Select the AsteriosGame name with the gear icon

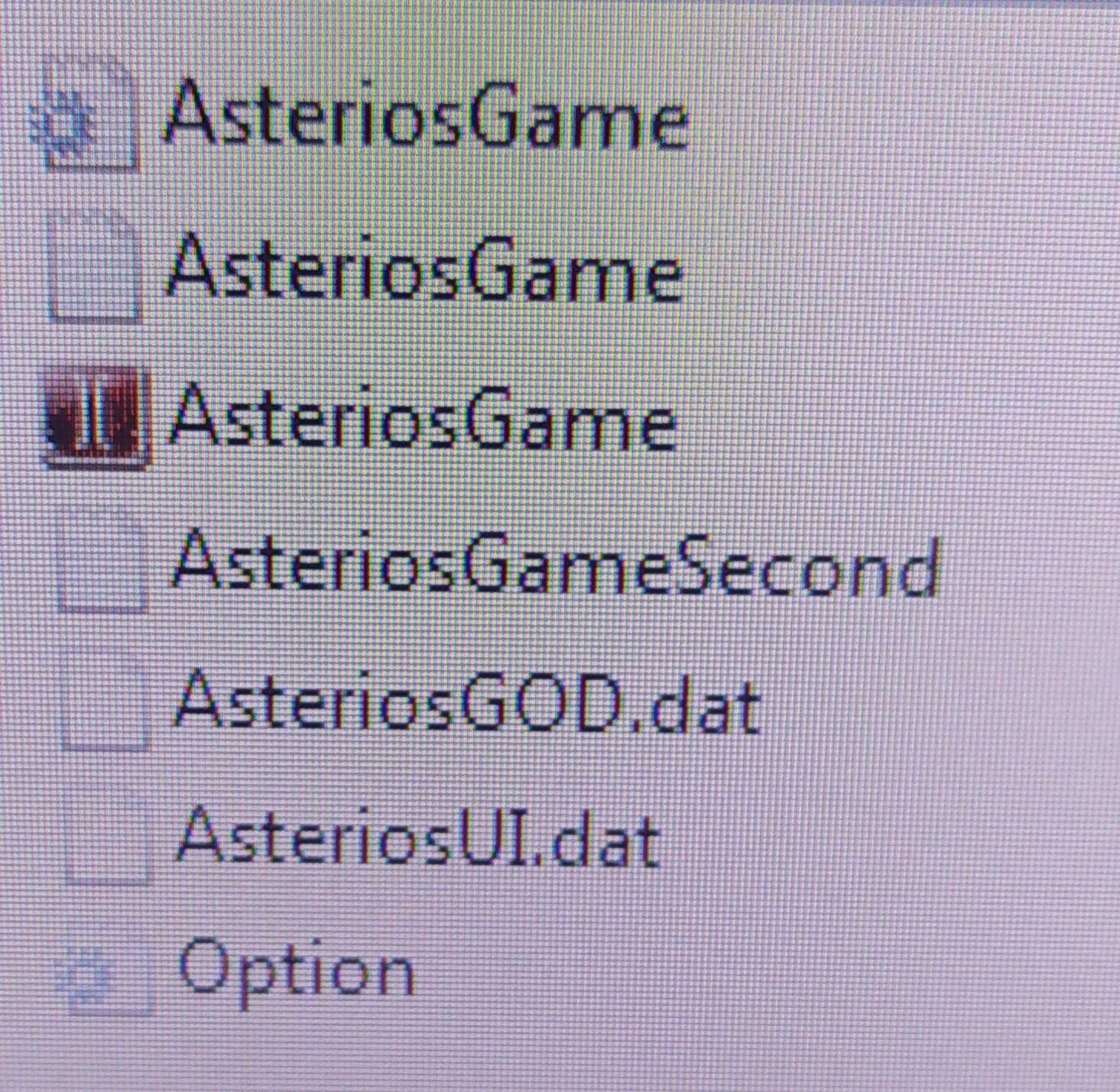427,116
